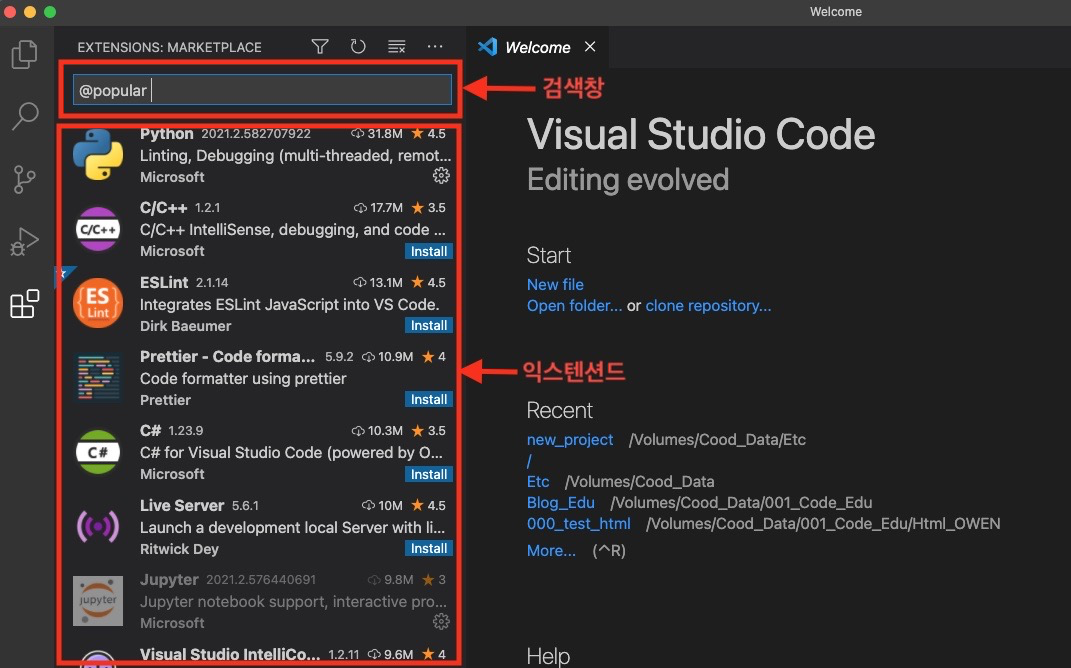
Task: Click the @popular search input field
Action: (262, 89)
